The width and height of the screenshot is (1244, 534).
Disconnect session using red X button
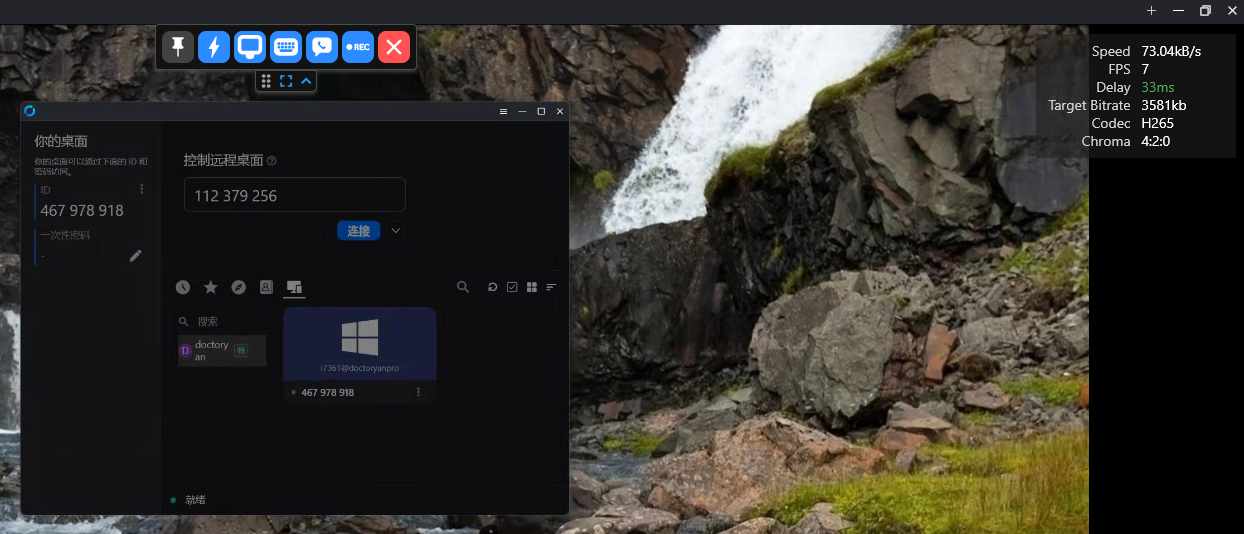(394, 47)
